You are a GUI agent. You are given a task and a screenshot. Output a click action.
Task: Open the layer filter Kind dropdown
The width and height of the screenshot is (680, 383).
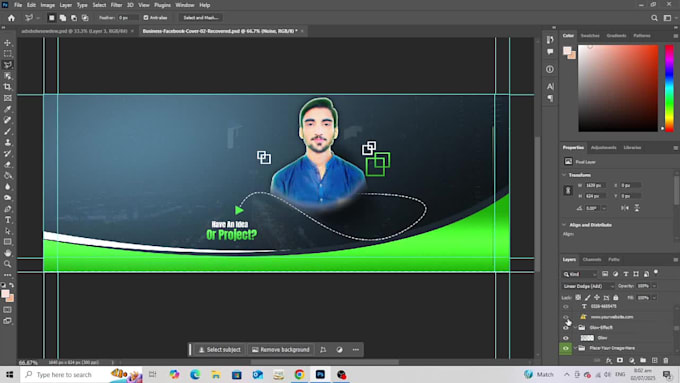[x=580, y=274]
